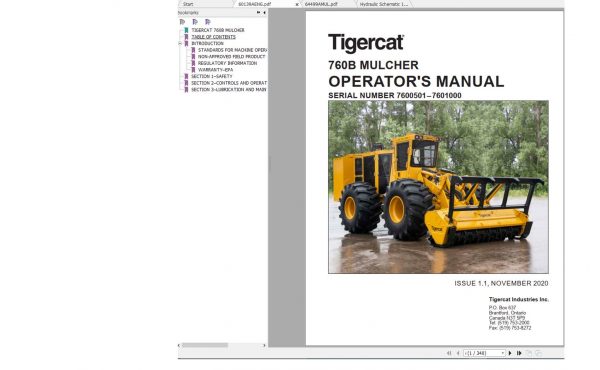Viewport: 600px width, 370px height.
Task: Click the bookmark icon beside INTRODUCTION
Action: click(186, 43)
